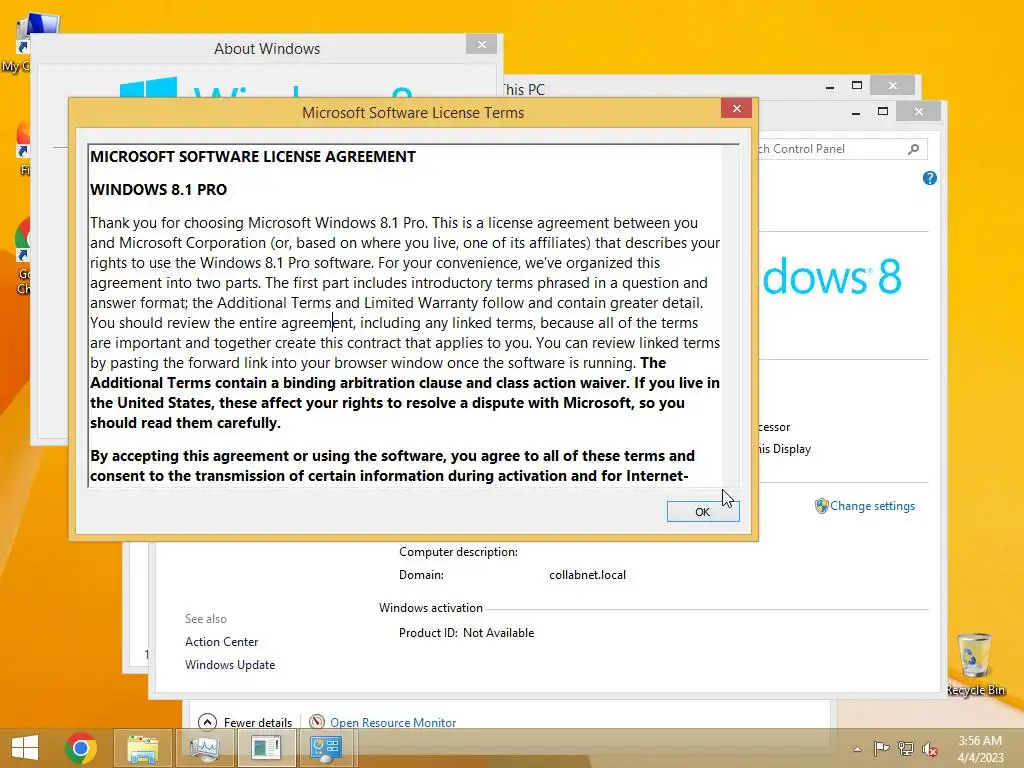Click OK in the License Terms dialog
Screen dimensions: 1024x768
pyautogui.click(x=703, y=511)
